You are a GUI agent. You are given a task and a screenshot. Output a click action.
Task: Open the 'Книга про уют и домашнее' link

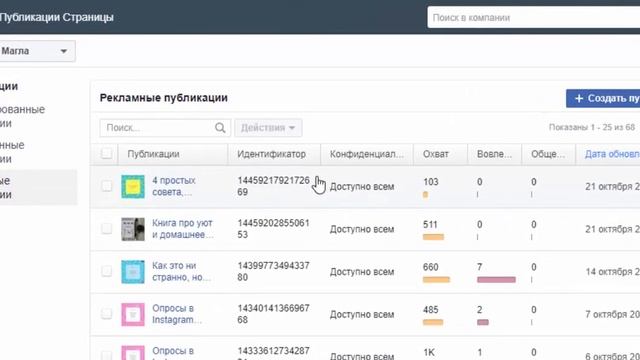click(x=182, y=229)
